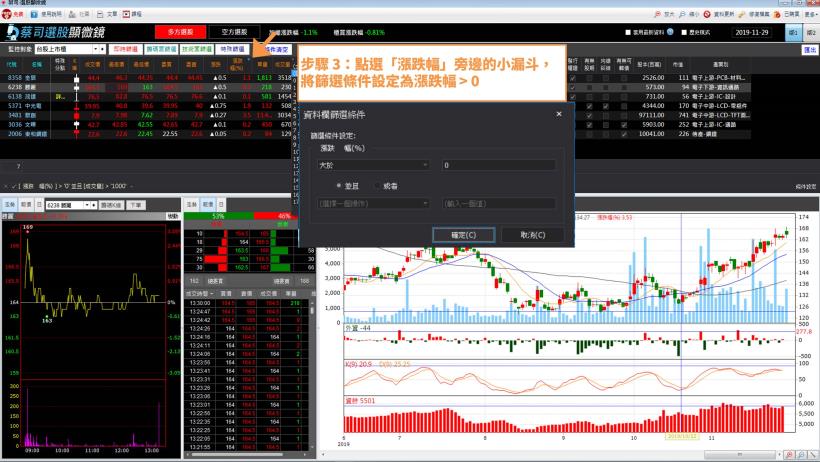Click filter value input field showing 0

(x=498, y=165)
